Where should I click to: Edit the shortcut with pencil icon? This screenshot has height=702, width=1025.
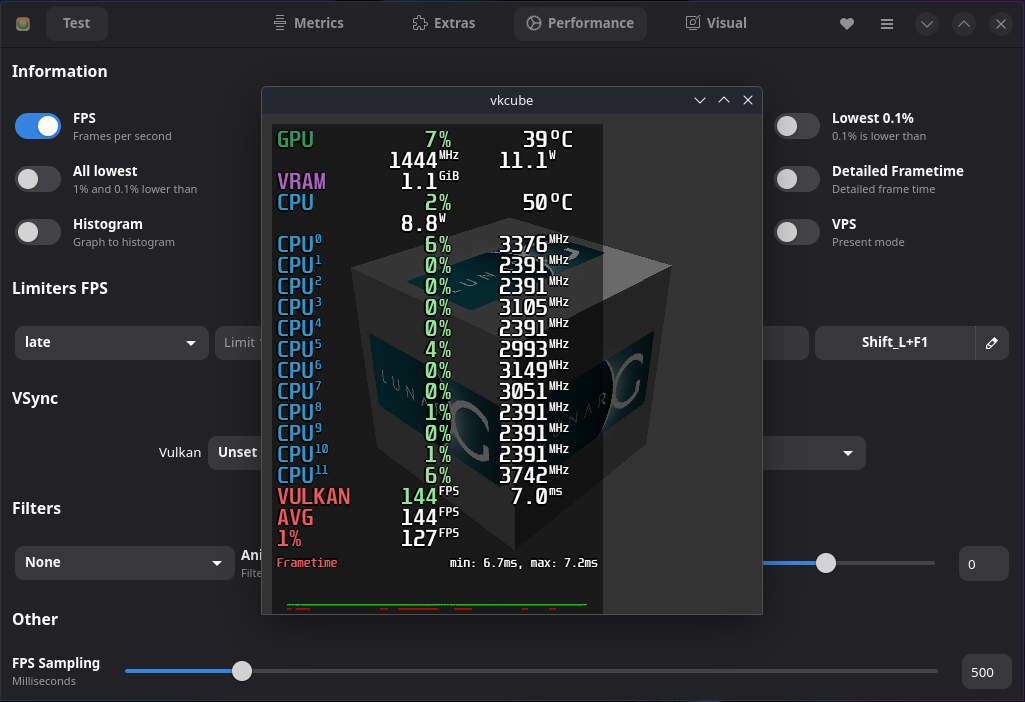(x=992, y=343)
